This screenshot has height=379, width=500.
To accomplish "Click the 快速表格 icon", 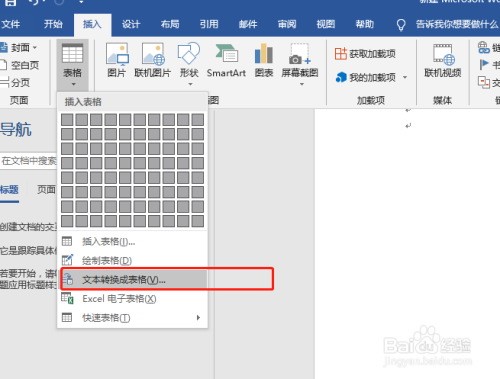I will (67, 317).
